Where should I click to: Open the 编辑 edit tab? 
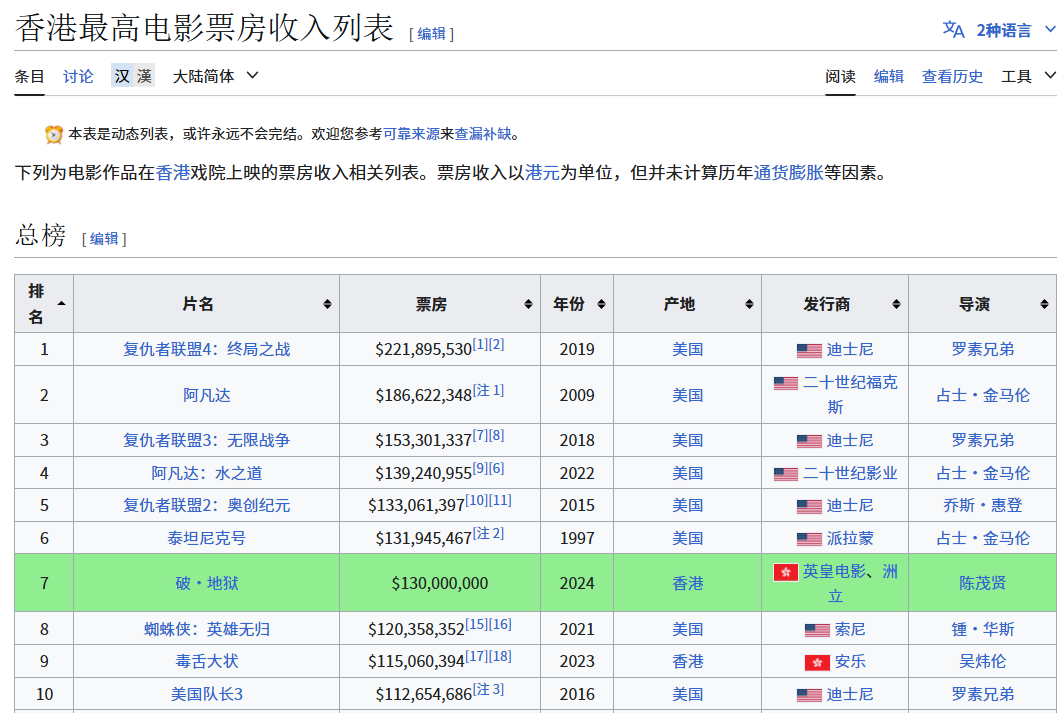pyautogui.click(x=888, y=76)
